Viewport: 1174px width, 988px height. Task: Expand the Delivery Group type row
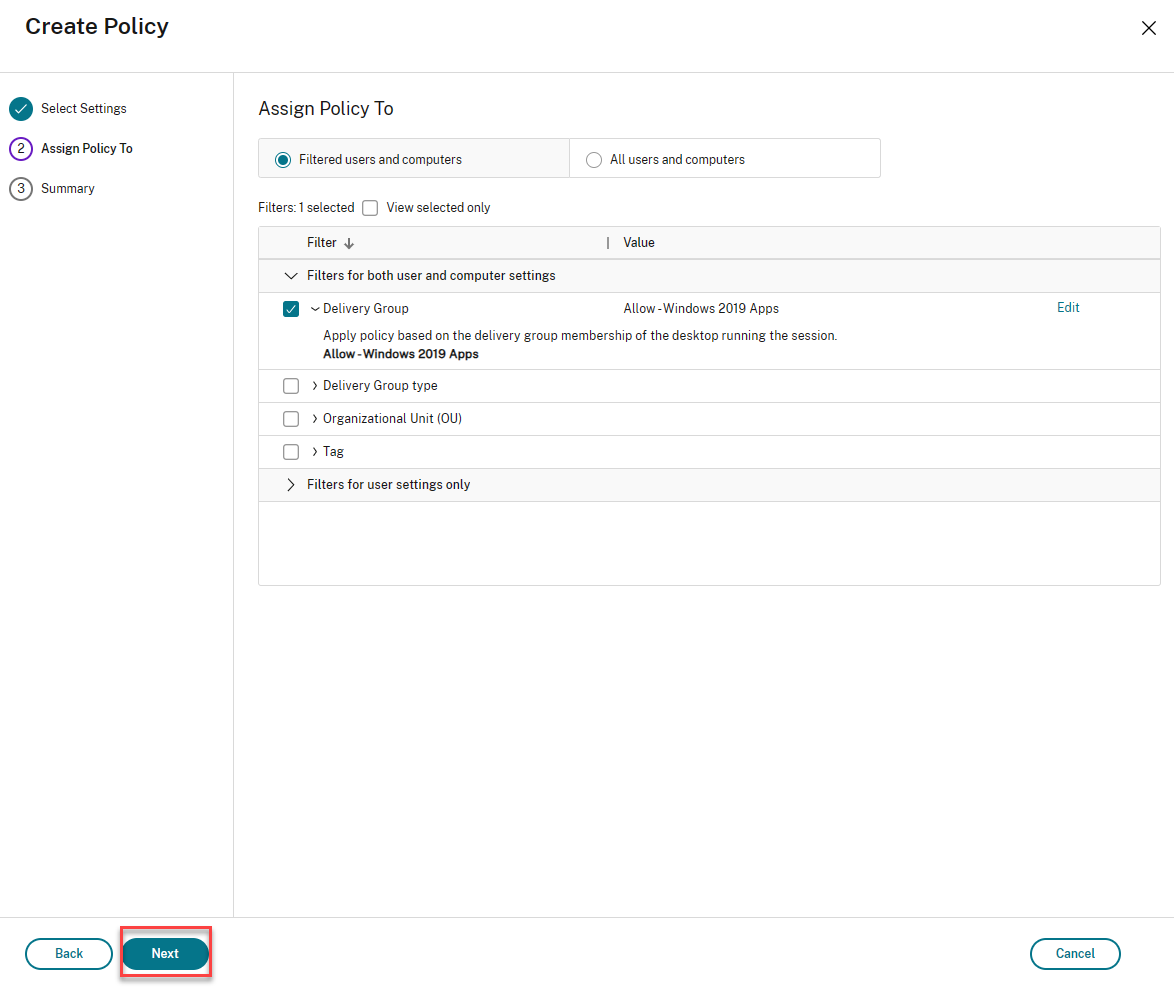(315, 386)
